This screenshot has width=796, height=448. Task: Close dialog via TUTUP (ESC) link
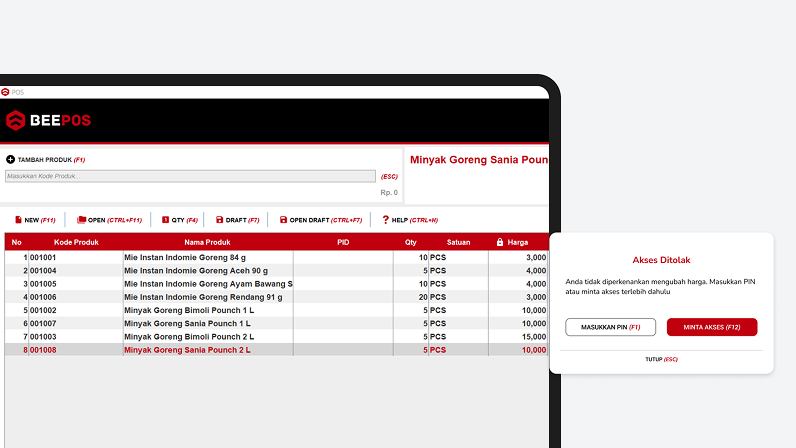click(661, 359)
